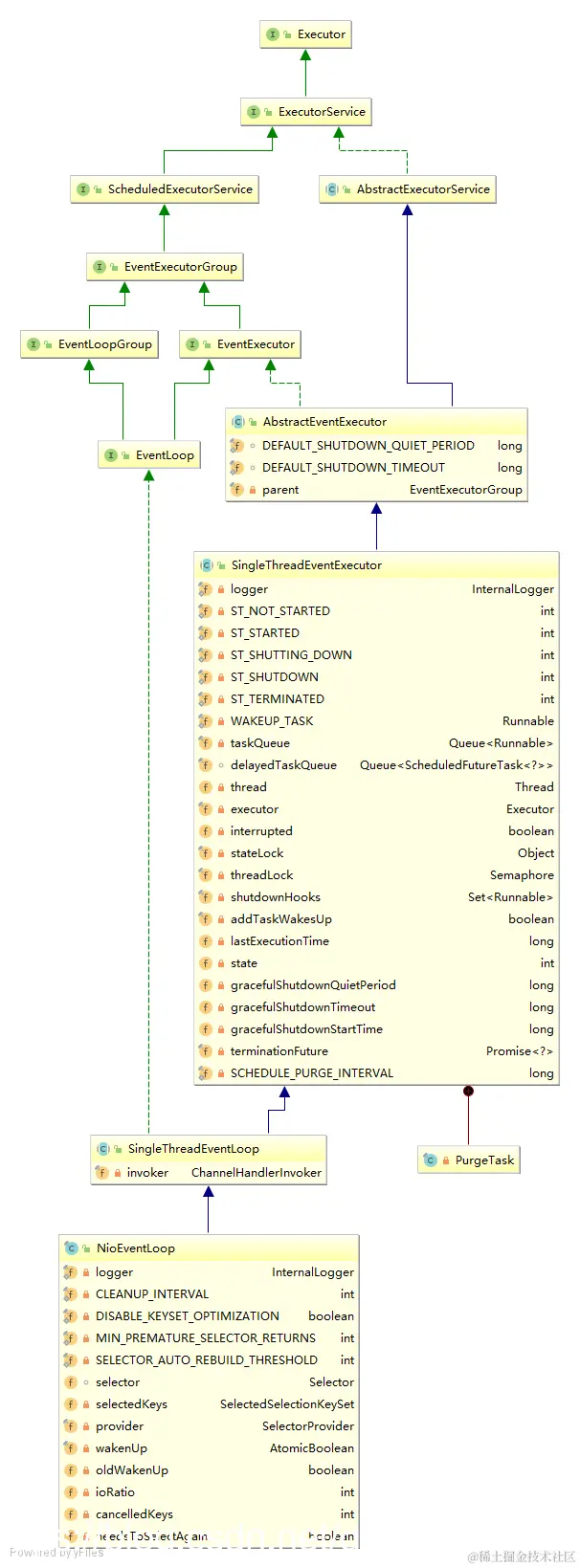
Task: Click the PurgeTask inner class label
Action: point(484,1160)
